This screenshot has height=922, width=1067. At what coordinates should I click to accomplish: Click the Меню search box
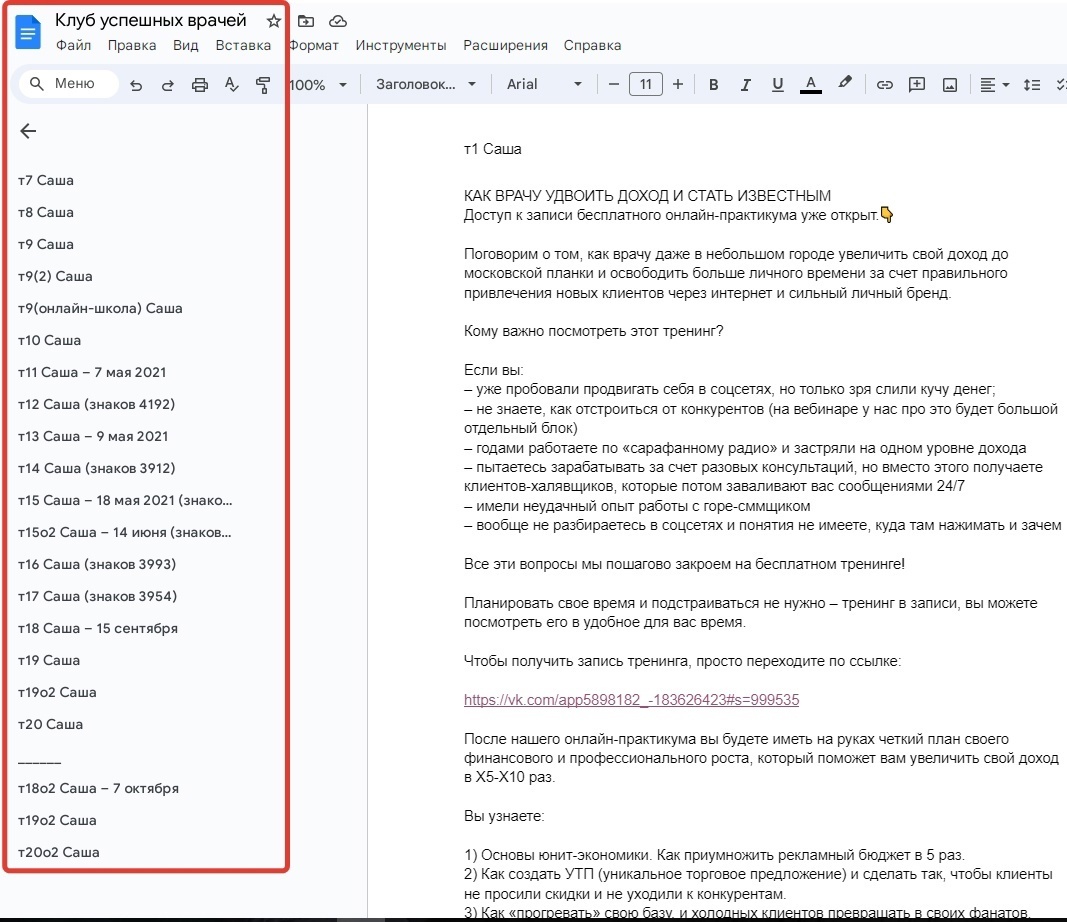pos(68,84)
